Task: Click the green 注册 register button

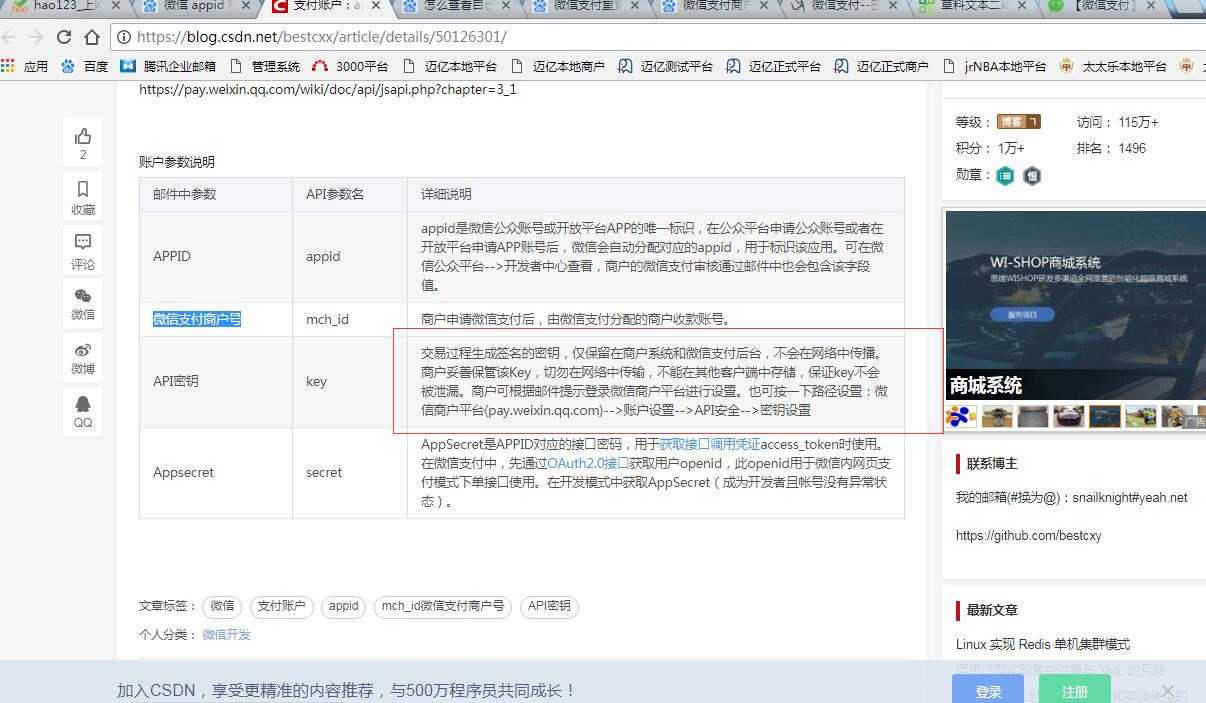Action: (x=1075, y=690)
